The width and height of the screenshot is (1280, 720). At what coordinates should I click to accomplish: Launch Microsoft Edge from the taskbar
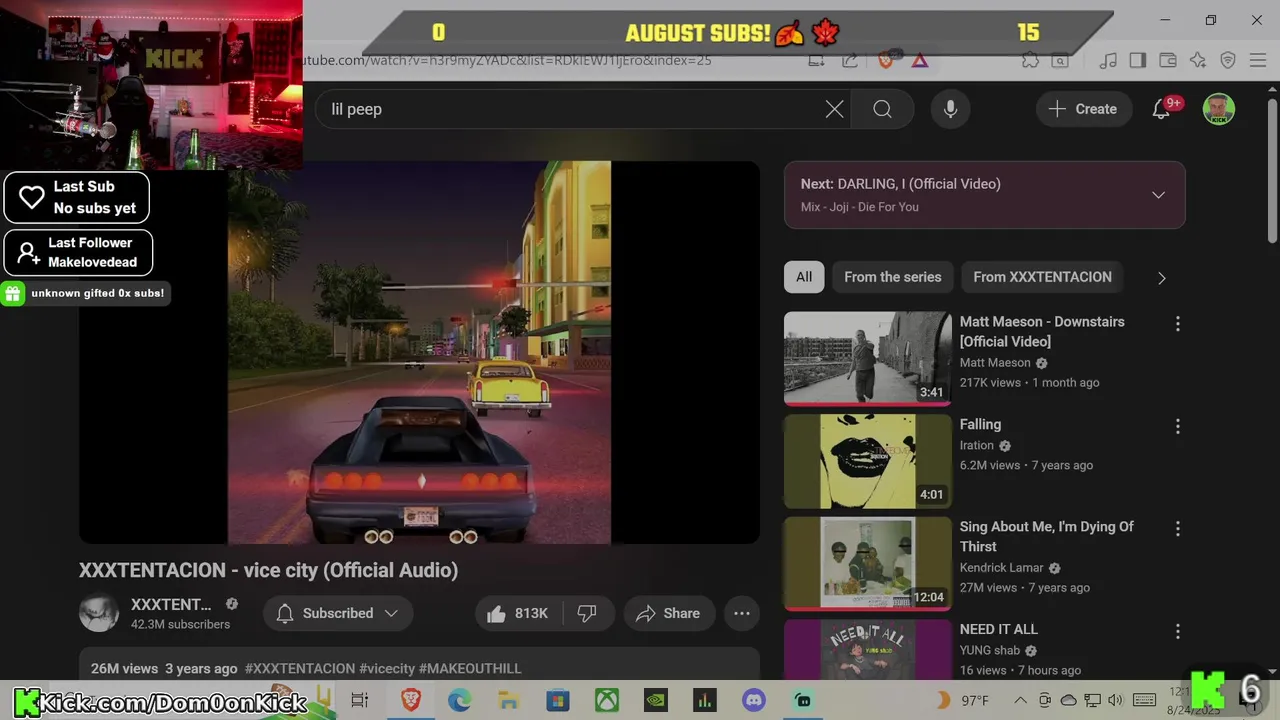point(460,700)
